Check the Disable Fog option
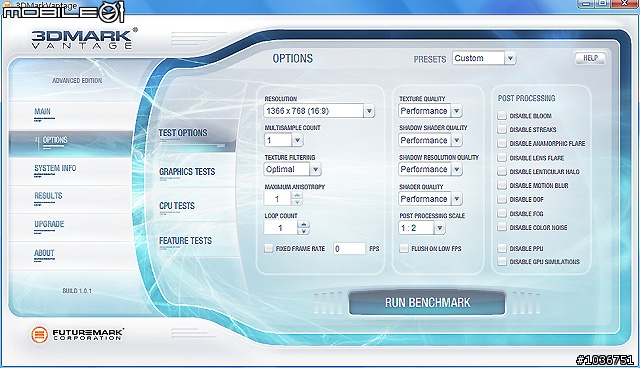The height and width of the screenshot is (368, 640). (502, 213)
